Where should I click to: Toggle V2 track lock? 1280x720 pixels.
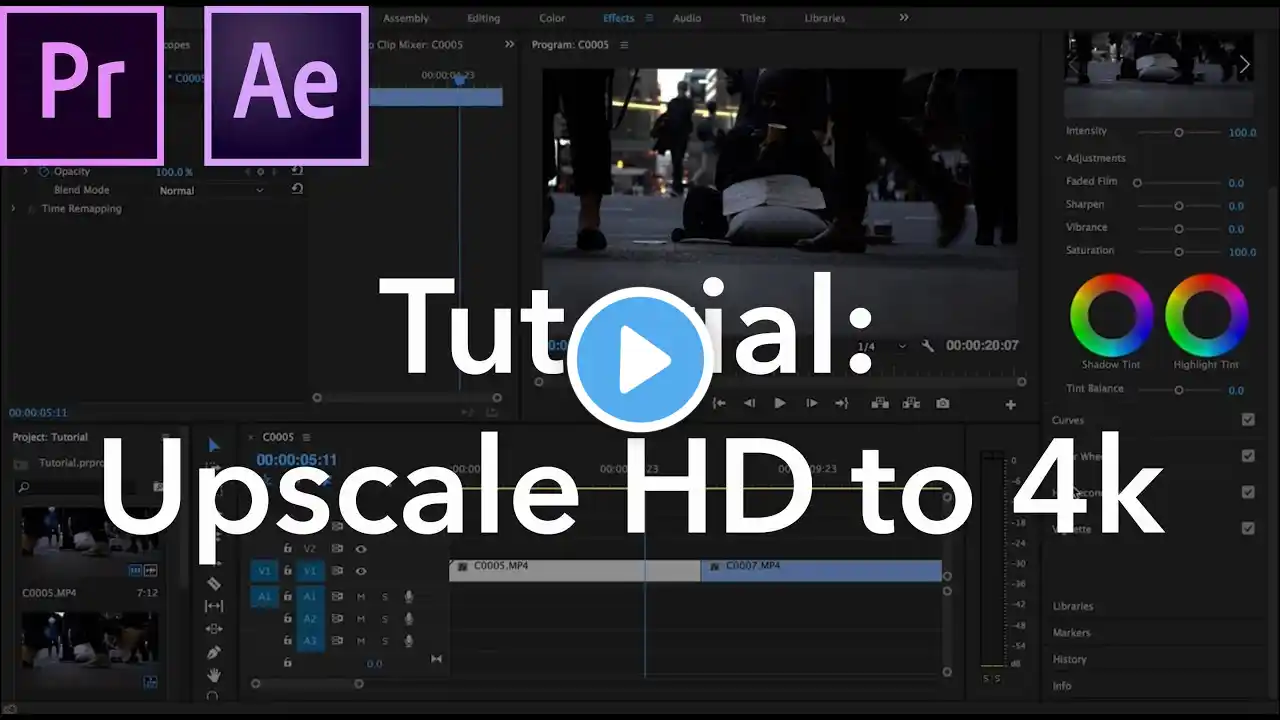[288, 549]
